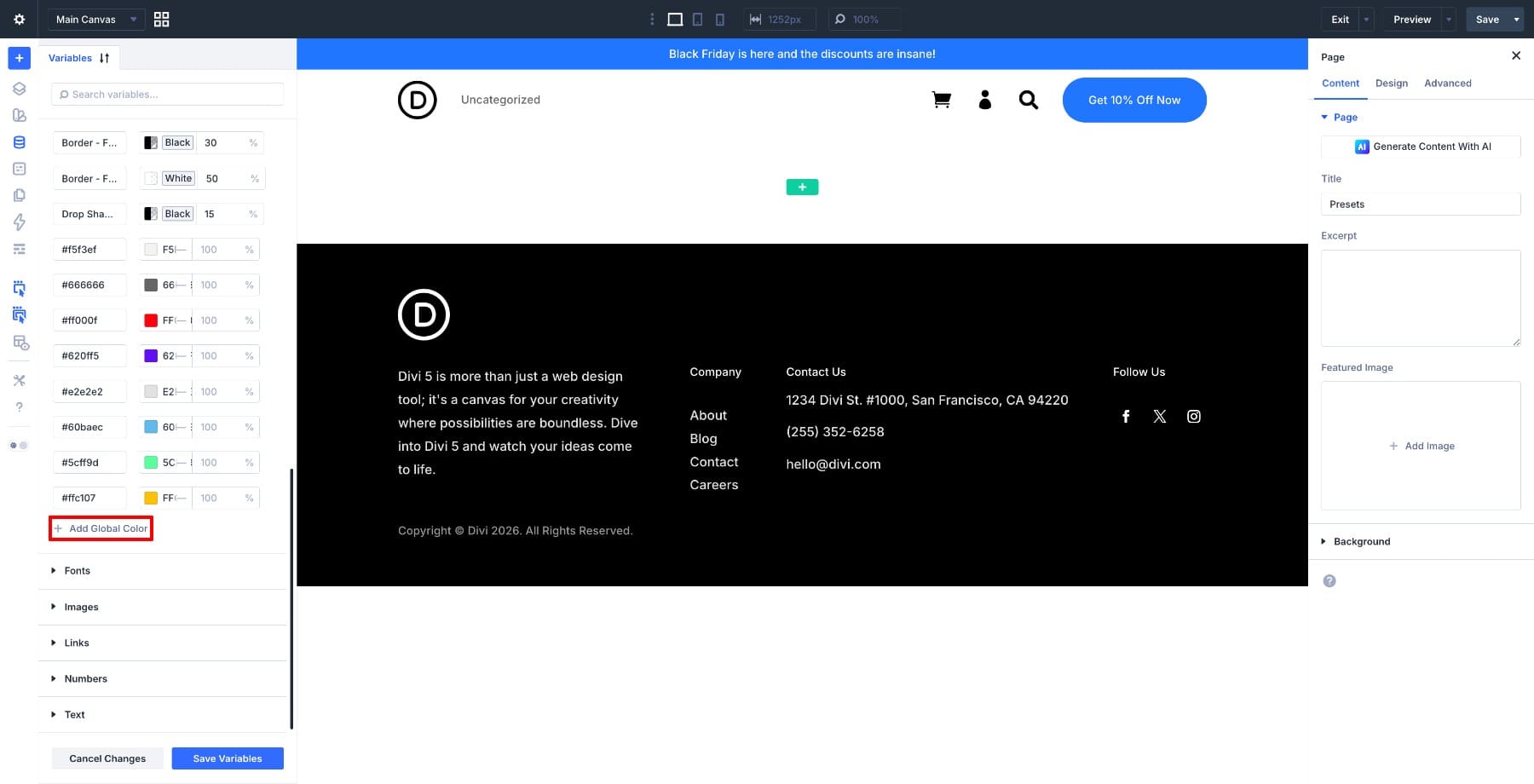The width and height of the screenshot is (1534, 784).
Task: Switch to the Design tab
Action: point(1392,84)
